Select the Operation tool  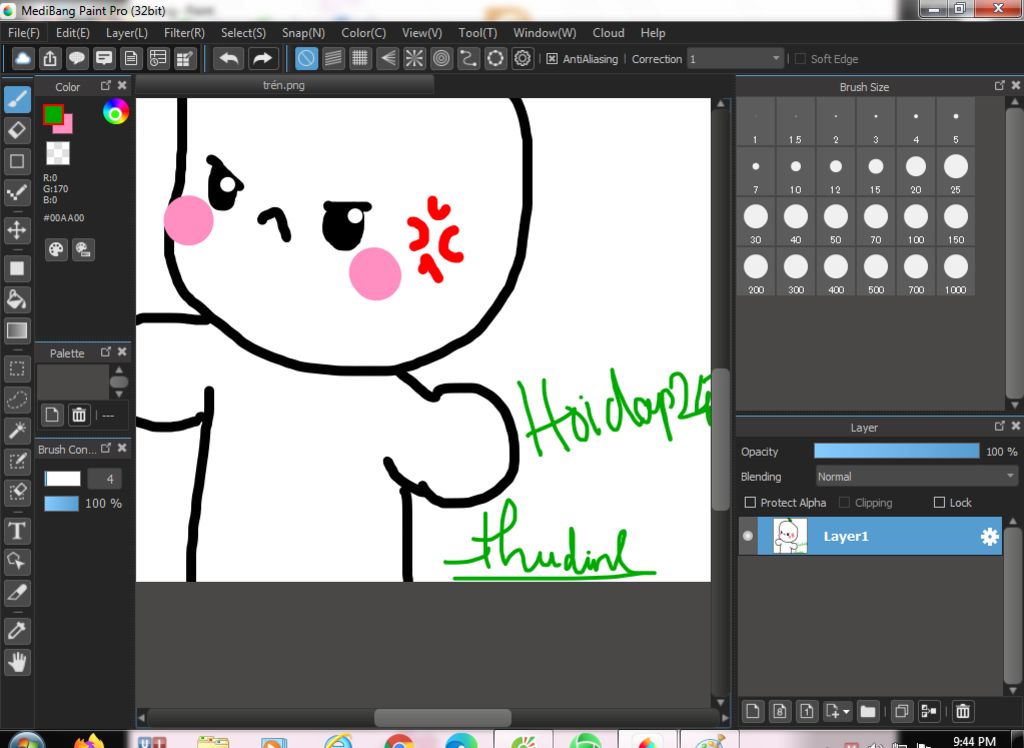[x=18, y=561]
